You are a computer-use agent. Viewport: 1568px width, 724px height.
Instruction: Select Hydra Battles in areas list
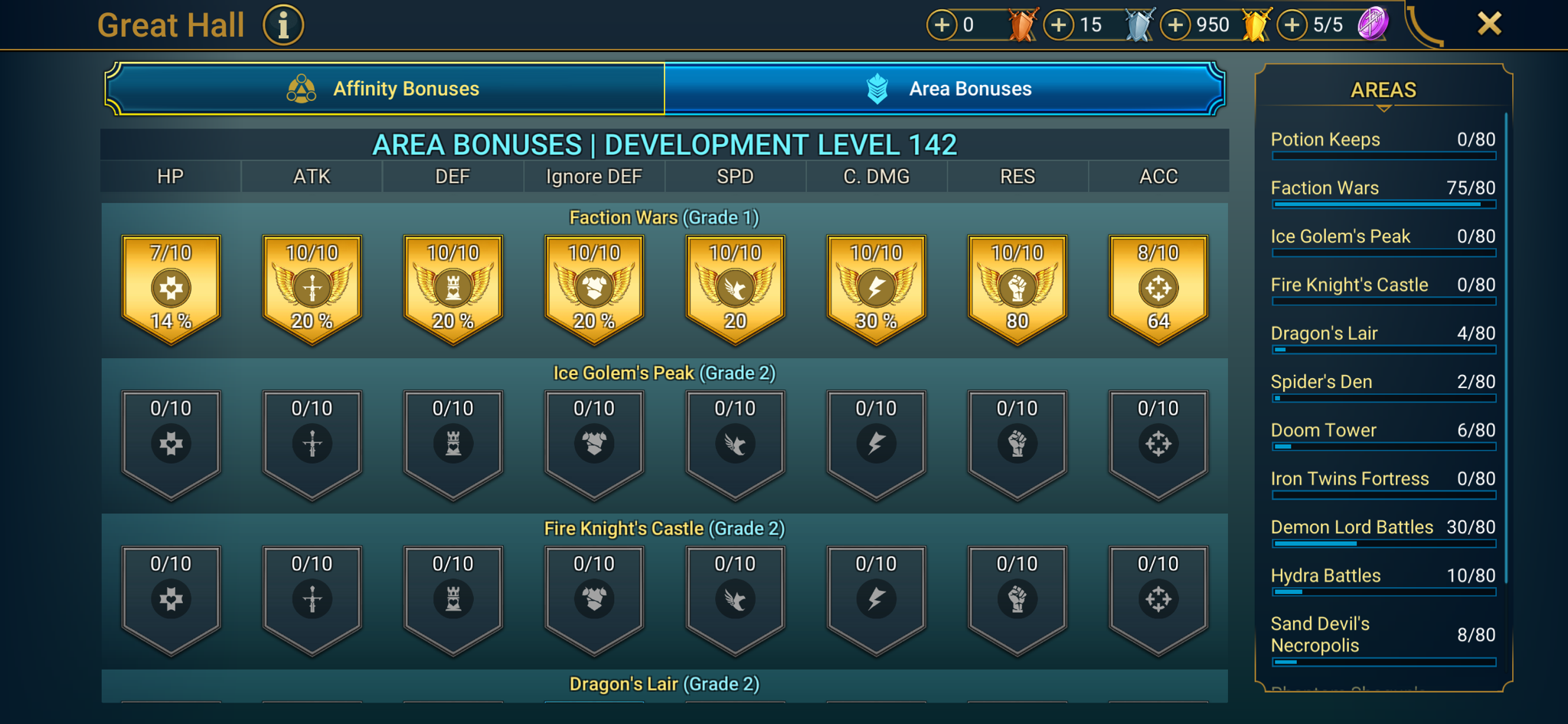pos(1383,581)
